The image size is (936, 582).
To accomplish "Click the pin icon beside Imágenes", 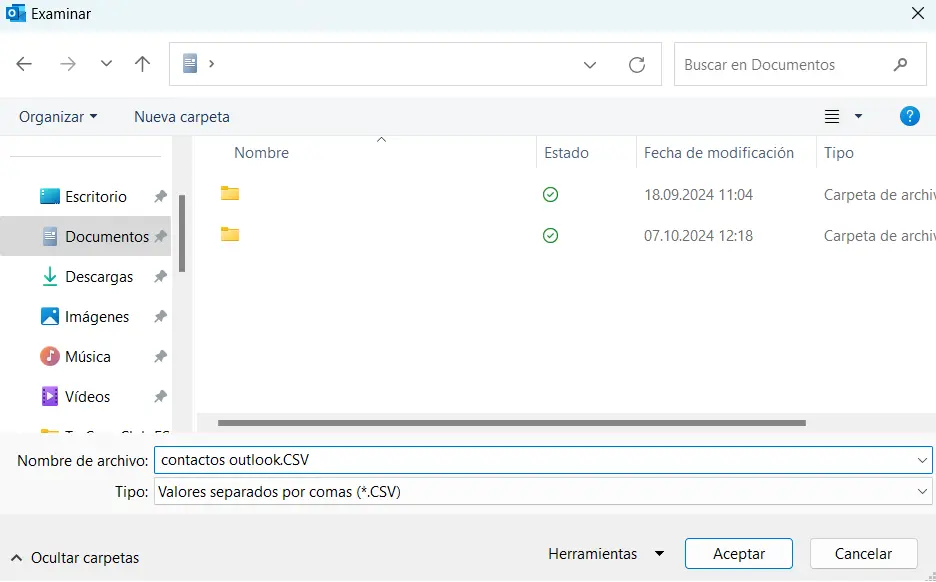I will click(160, 317).
